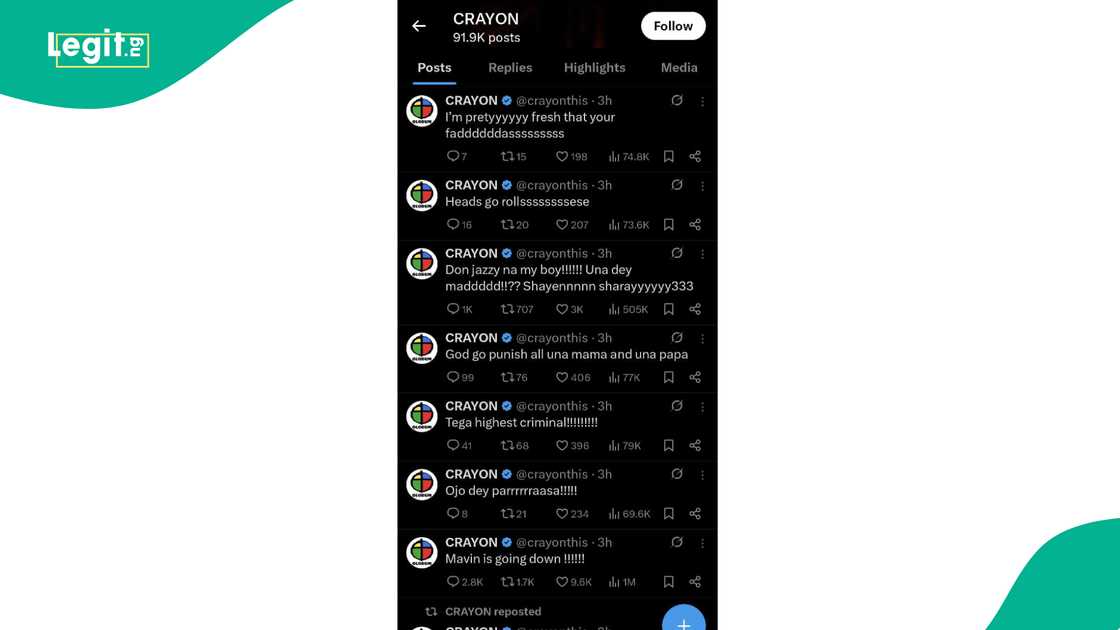The width and height of the screenshot is (1120, 630).
Task: Share the "Ojo dey parrrr" post
Action: pyautogui.click(x=695, y=514)
